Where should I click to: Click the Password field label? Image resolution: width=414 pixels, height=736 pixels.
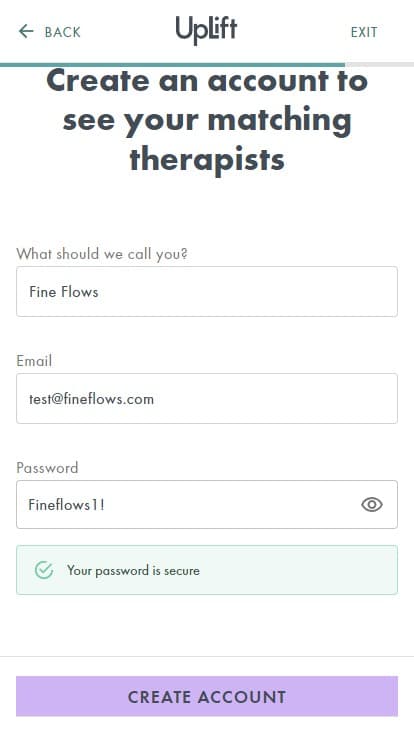[x=47, y=468]
